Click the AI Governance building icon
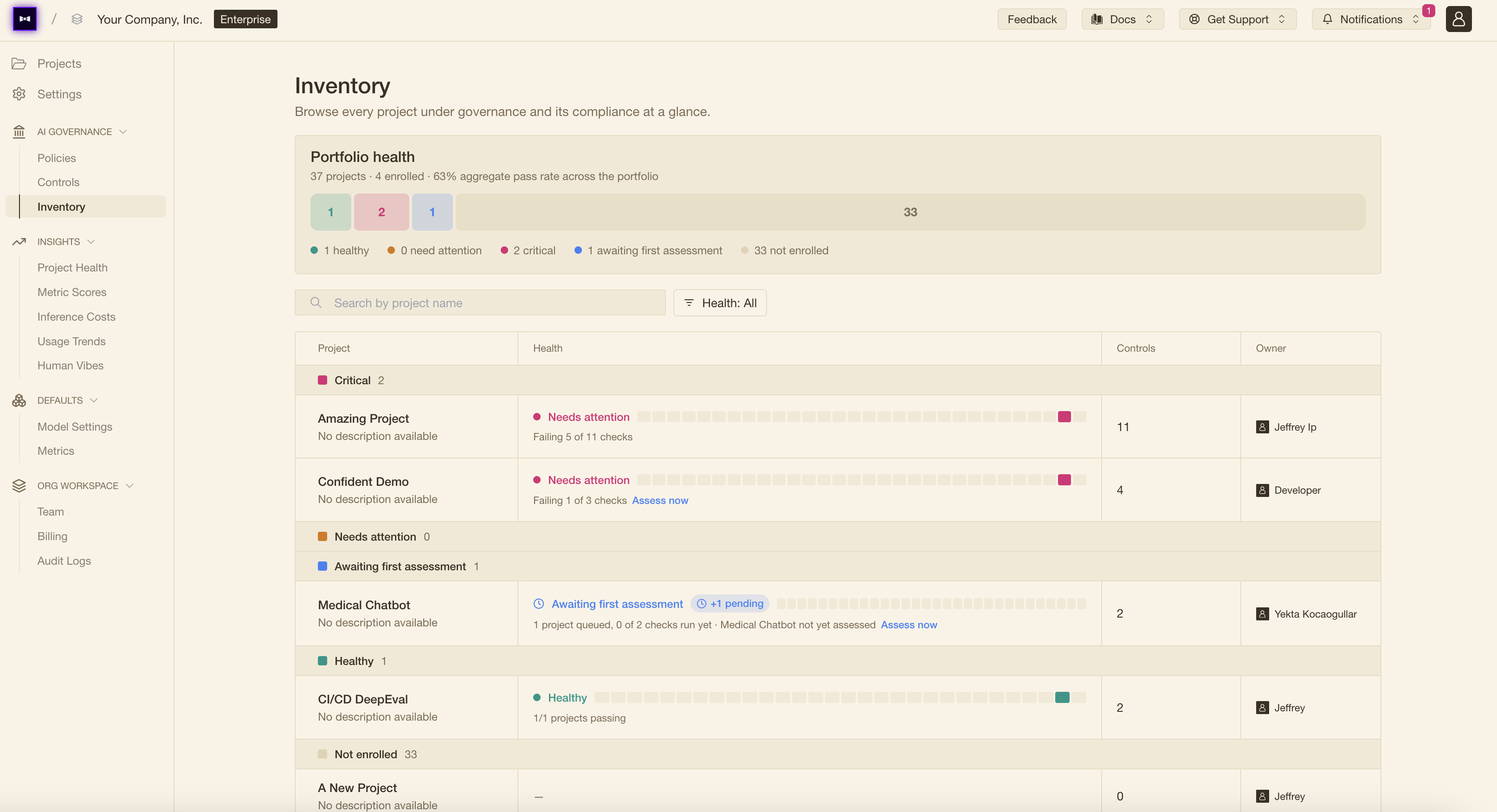Image resolution: width=1497 pixels, height=812 pixels. coord(19,132)
